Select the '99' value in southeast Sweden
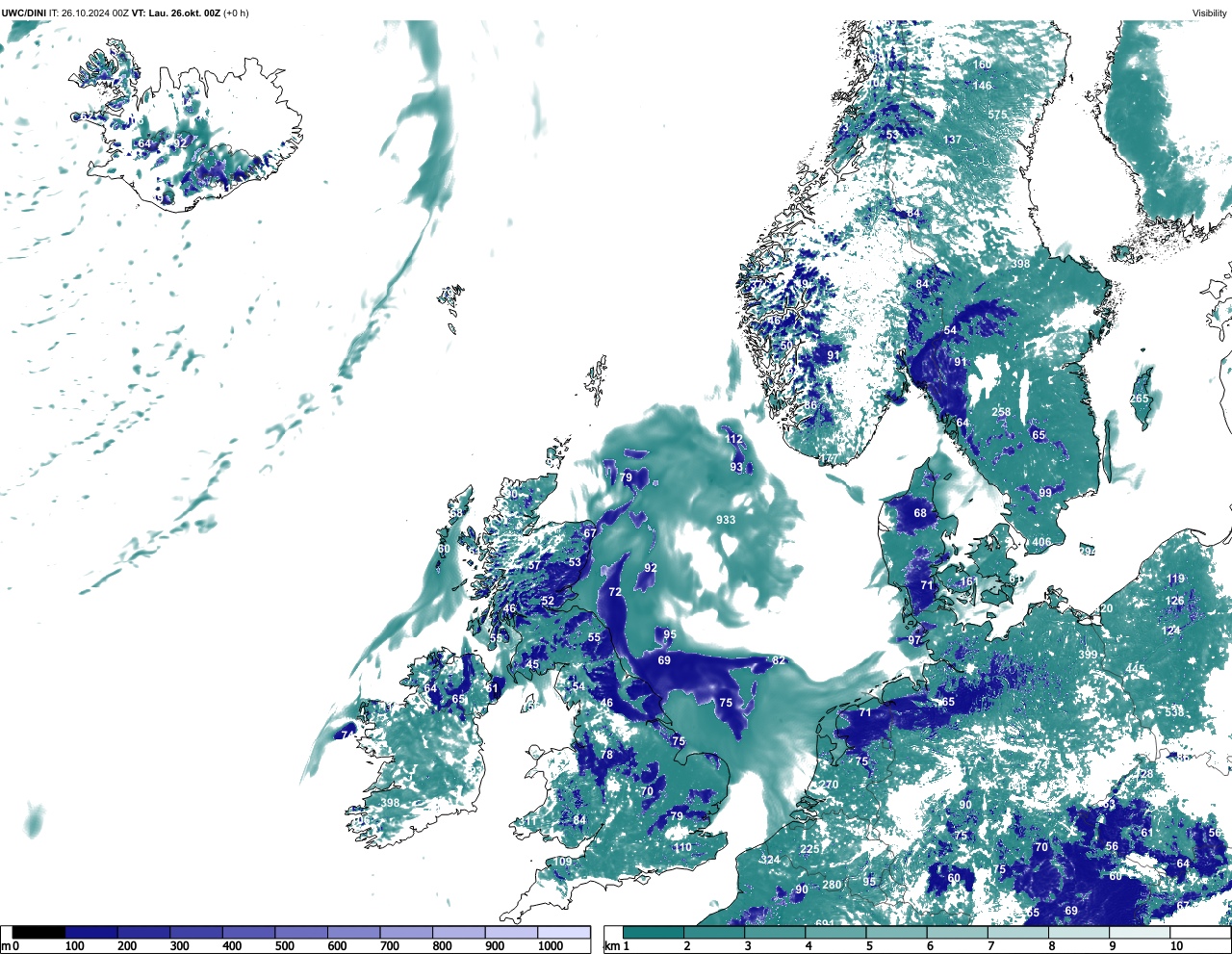This screenshot has width=1232, height=954. click(x=1045, y=493)
